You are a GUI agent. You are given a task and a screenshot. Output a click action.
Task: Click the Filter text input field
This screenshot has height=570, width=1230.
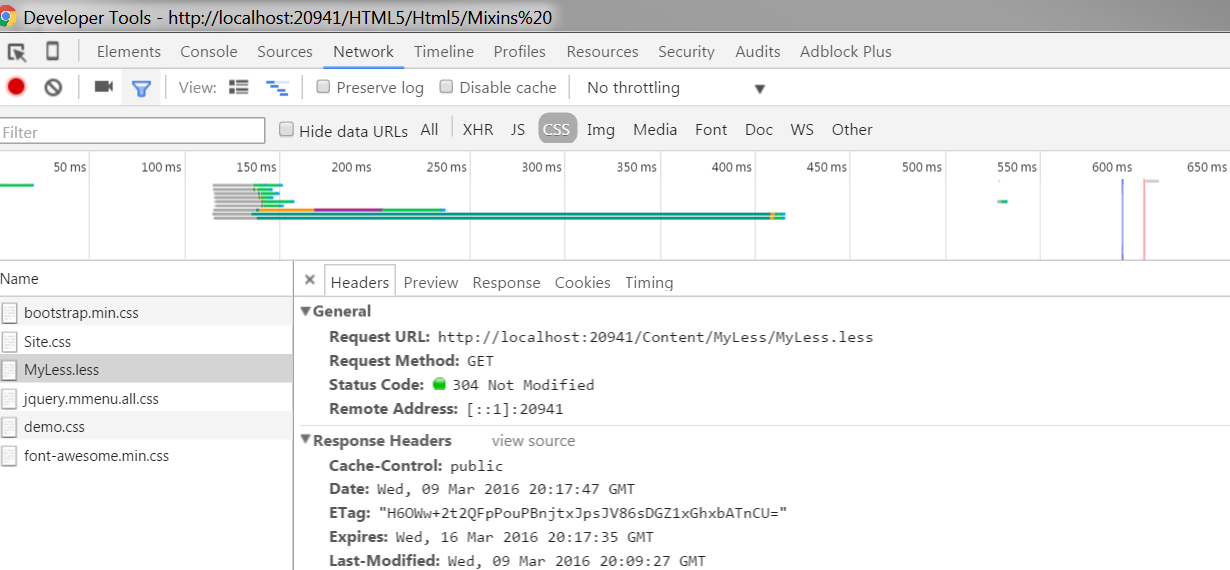132,132
